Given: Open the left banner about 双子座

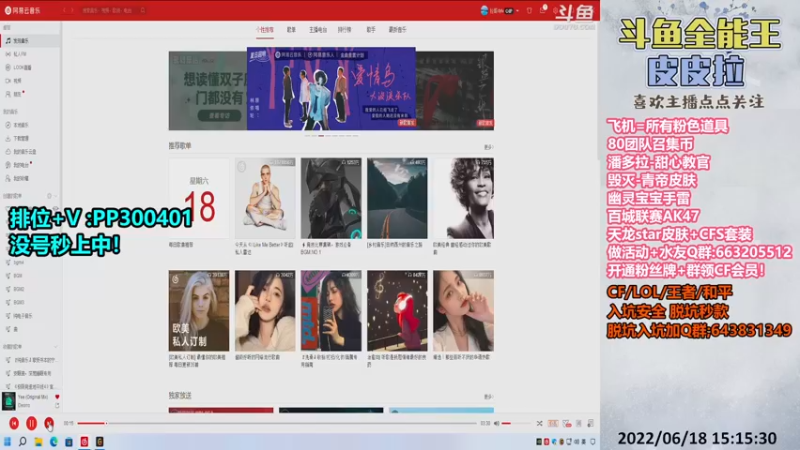Looking at the screenshot, I should click(x=208, y=90).
